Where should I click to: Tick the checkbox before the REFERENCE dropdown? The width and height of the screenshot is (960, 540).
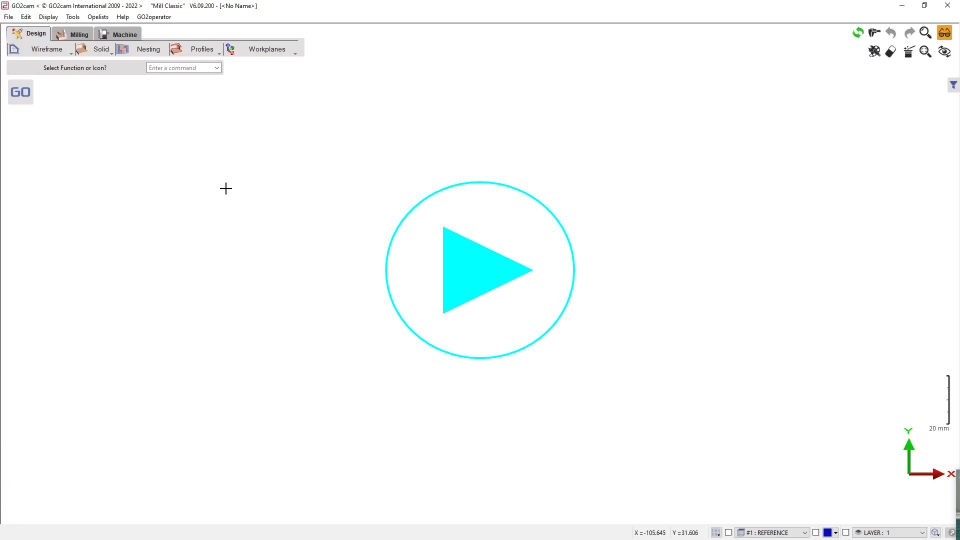click(728, 533)
